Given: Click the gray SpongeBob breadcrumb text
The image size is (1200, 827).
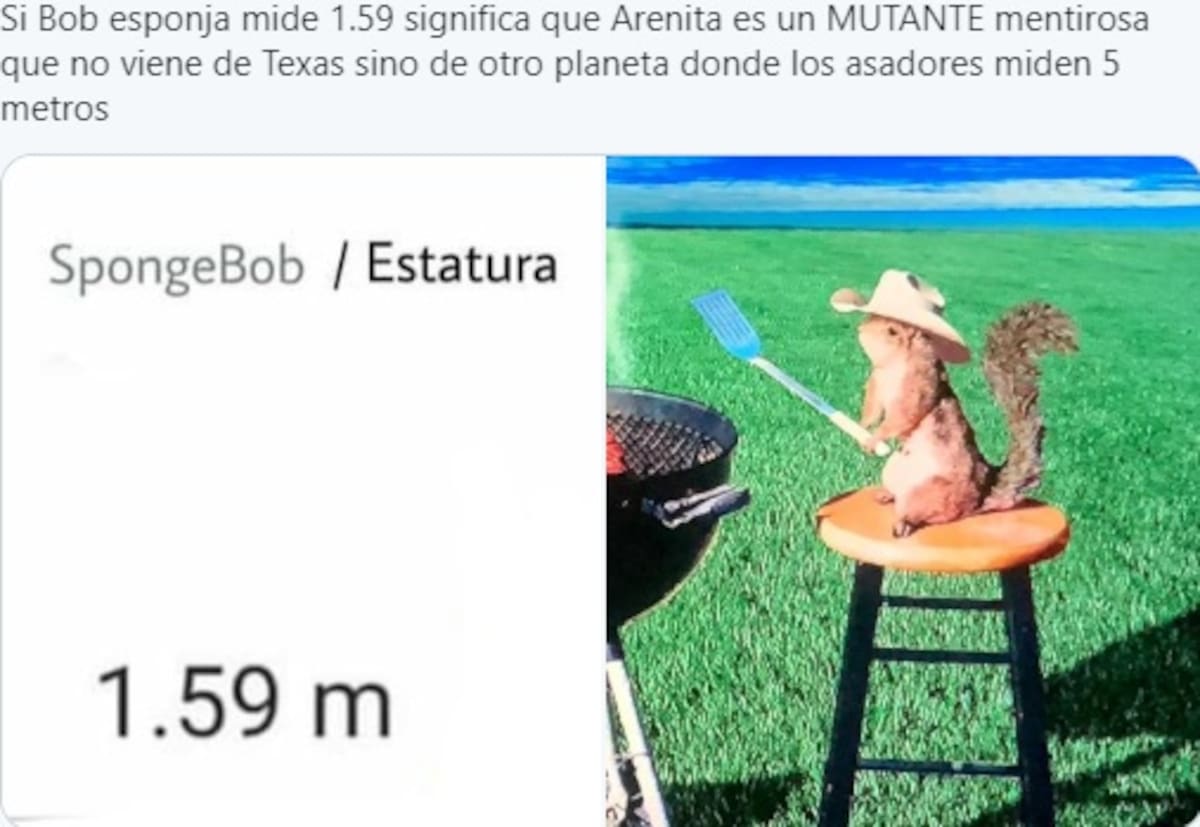Looking at the screenshot, I should coord(176,267).
